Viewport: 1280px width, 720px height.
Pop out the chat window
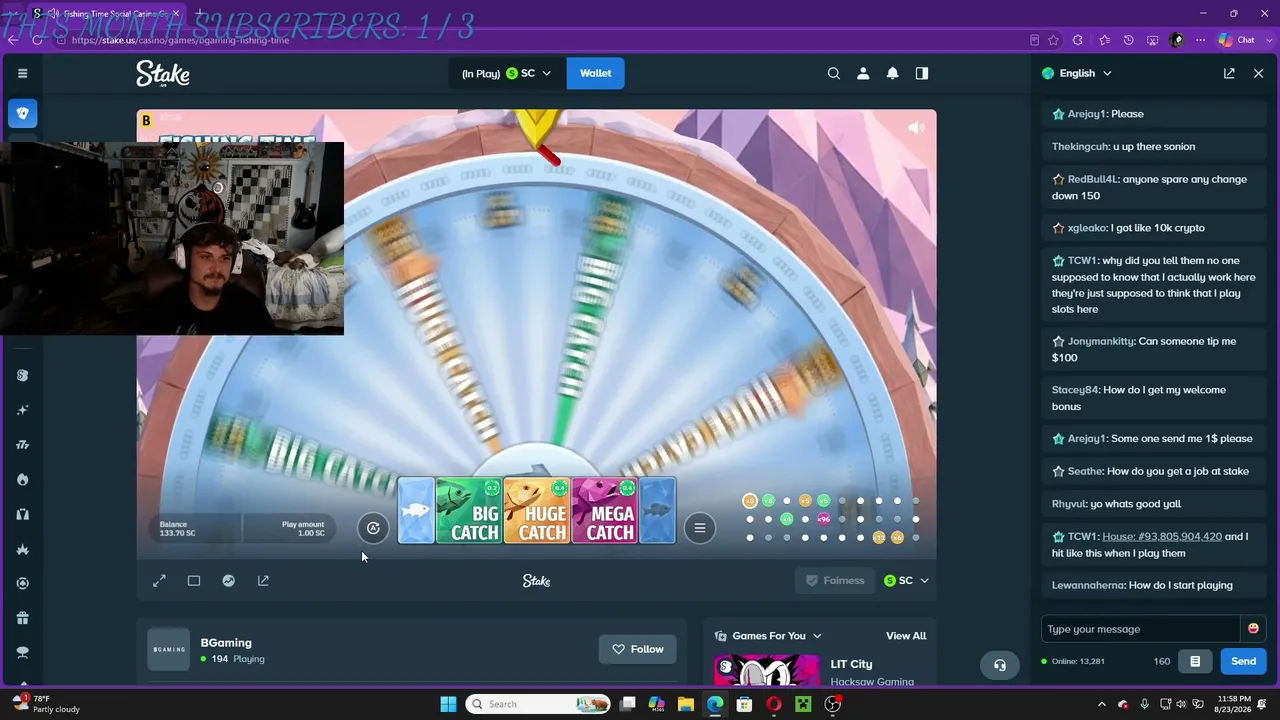point(1229,73)
